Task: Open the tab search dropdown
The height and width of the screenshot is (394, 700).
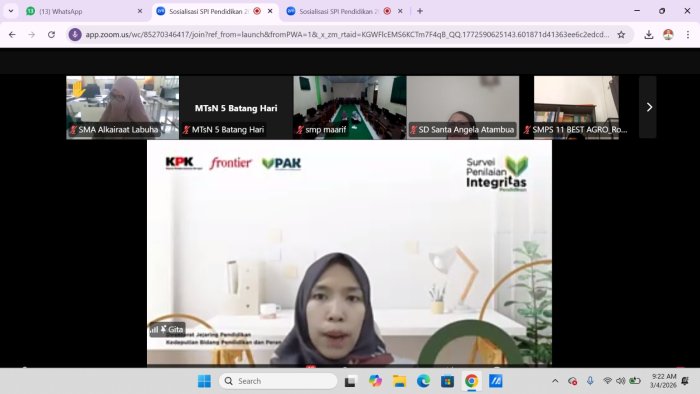Action: [x=11, y=11]
